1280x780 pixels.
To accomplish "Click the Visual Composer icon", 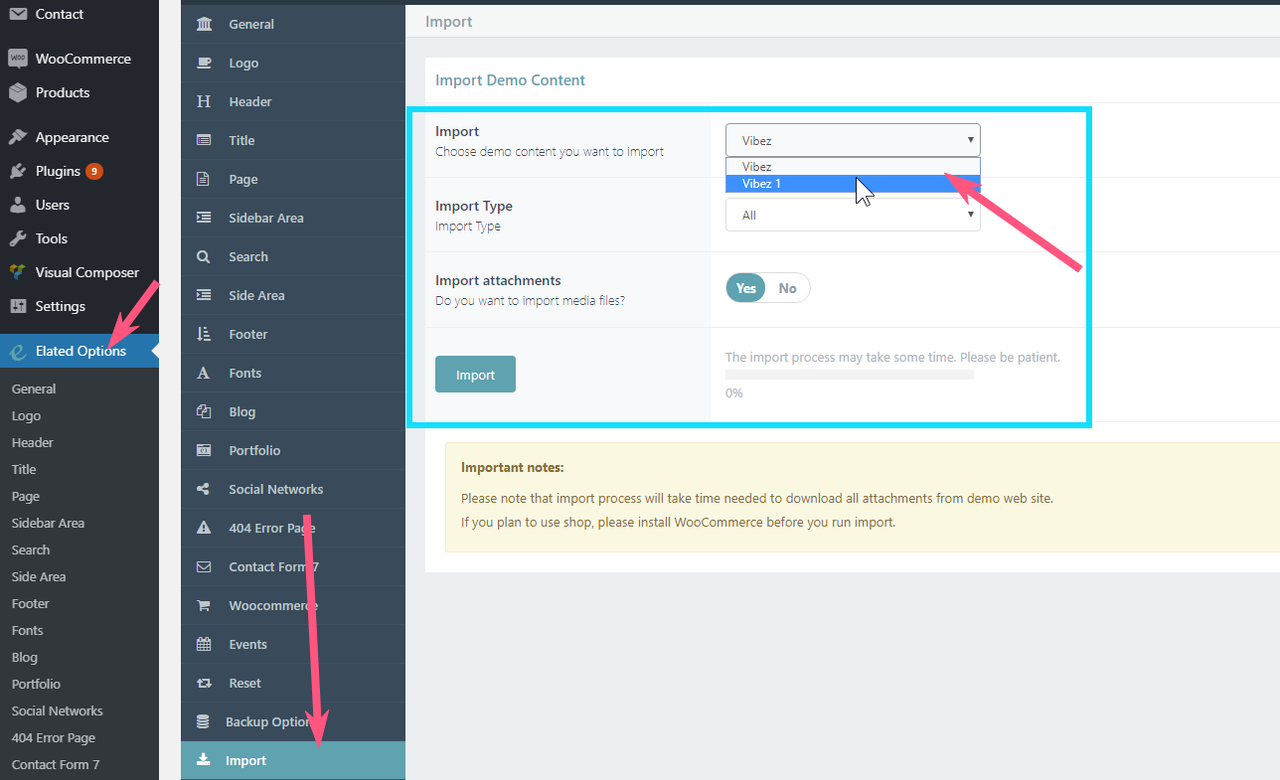I will click(18, 272).
